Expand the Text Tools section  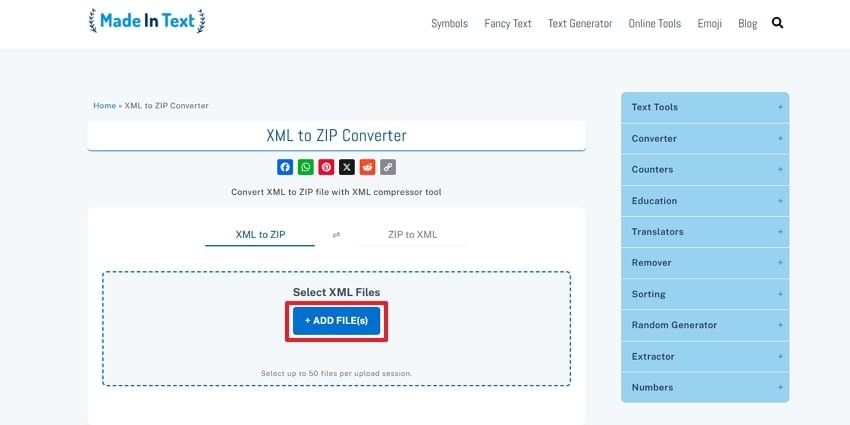coord(705,107)
